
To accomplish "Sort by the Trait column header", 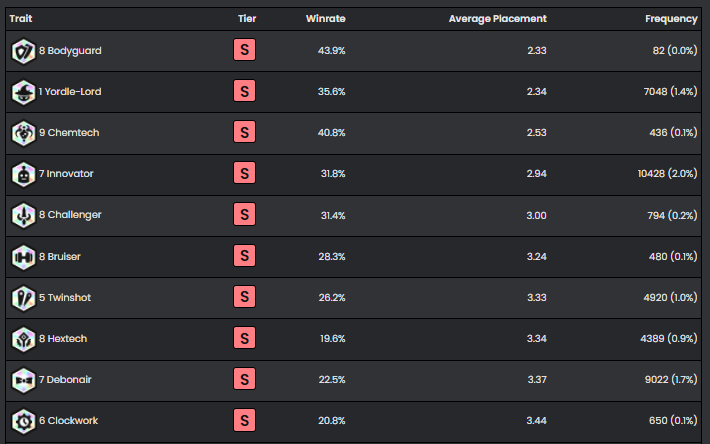I will coord(21,18).
